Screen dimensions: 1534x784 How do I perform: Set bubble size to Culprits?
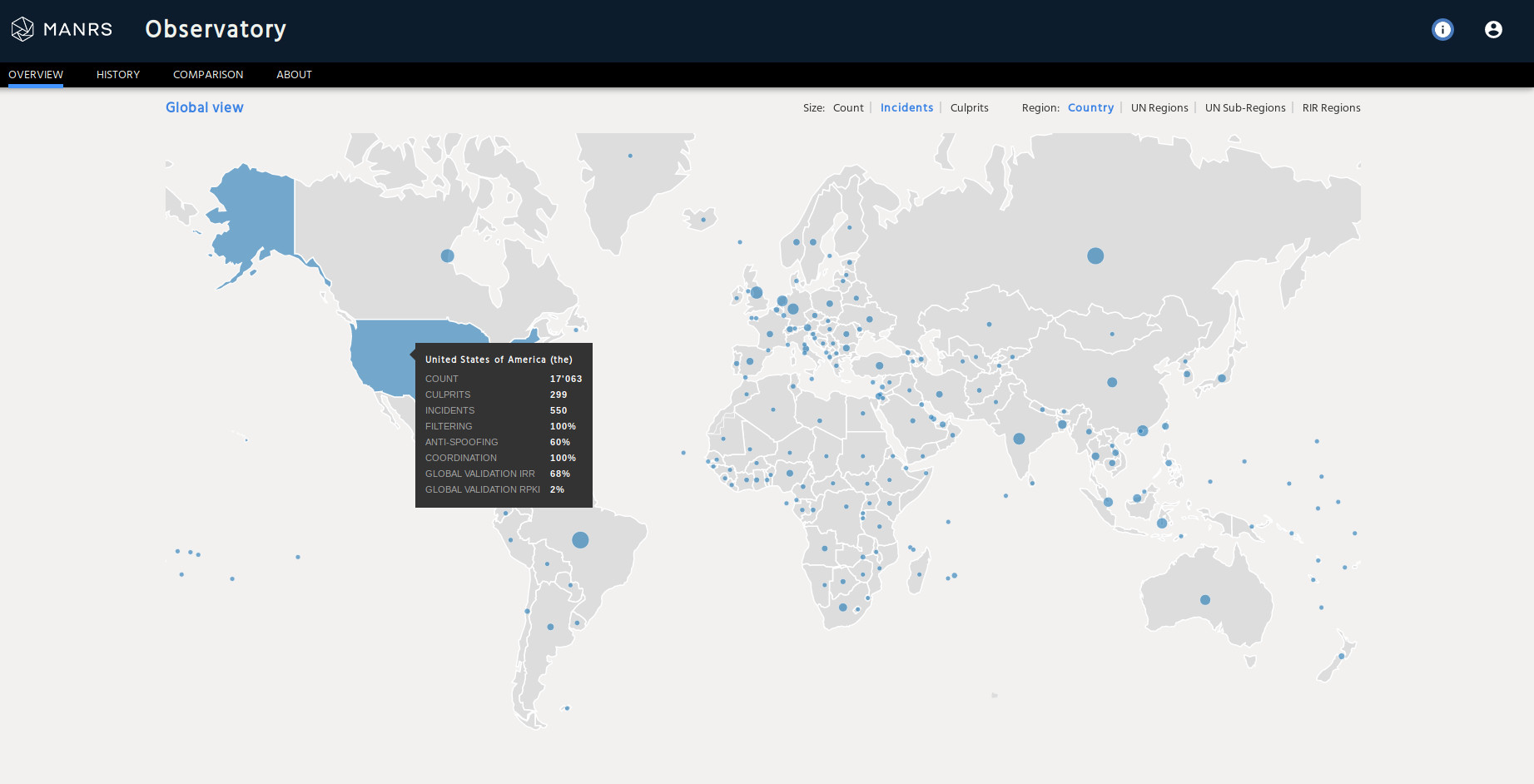click(x=969, y=108)
